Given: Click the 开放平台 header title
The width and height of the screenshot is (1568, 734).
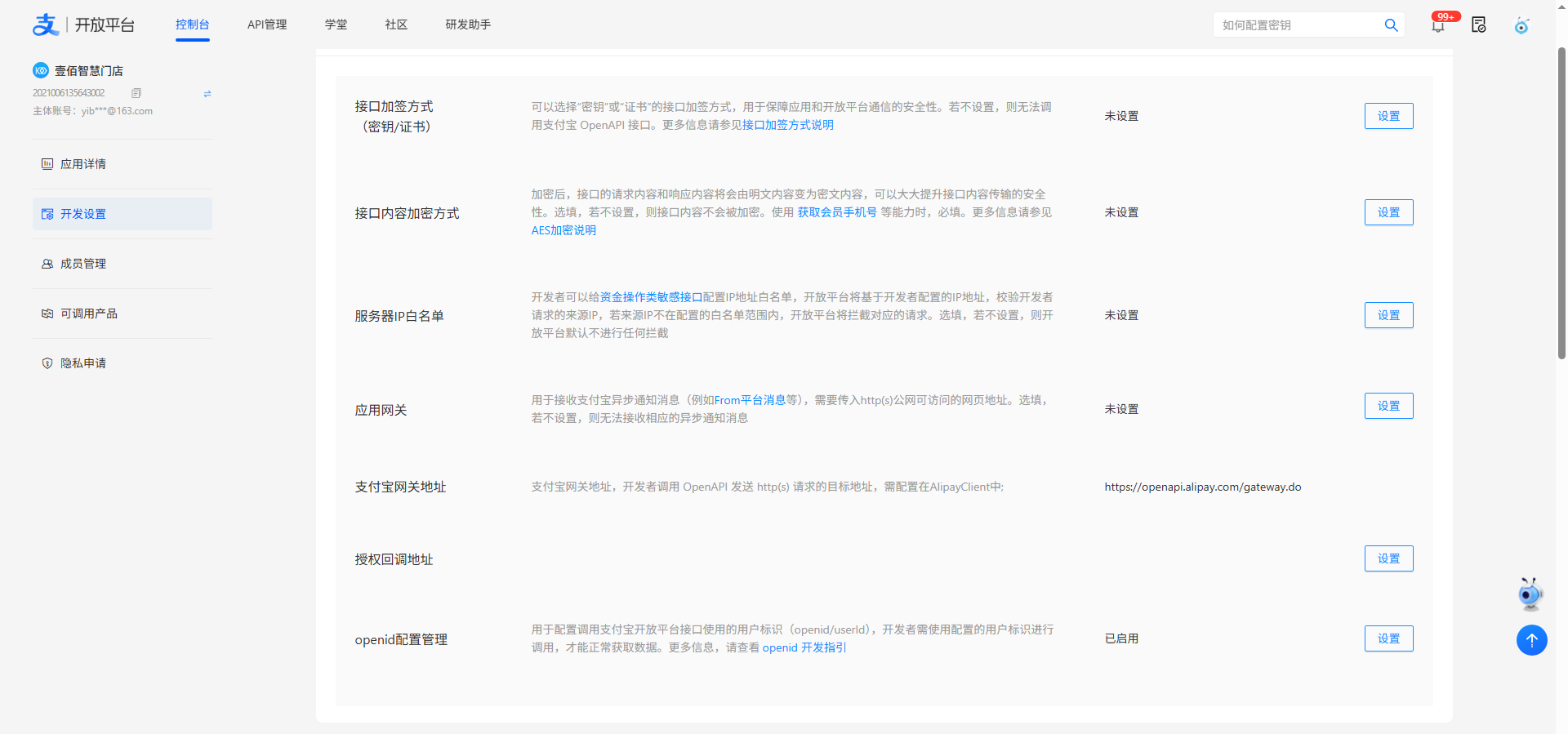Looking at the screenshot, I should pyautogui.click(x=105, y=25).
